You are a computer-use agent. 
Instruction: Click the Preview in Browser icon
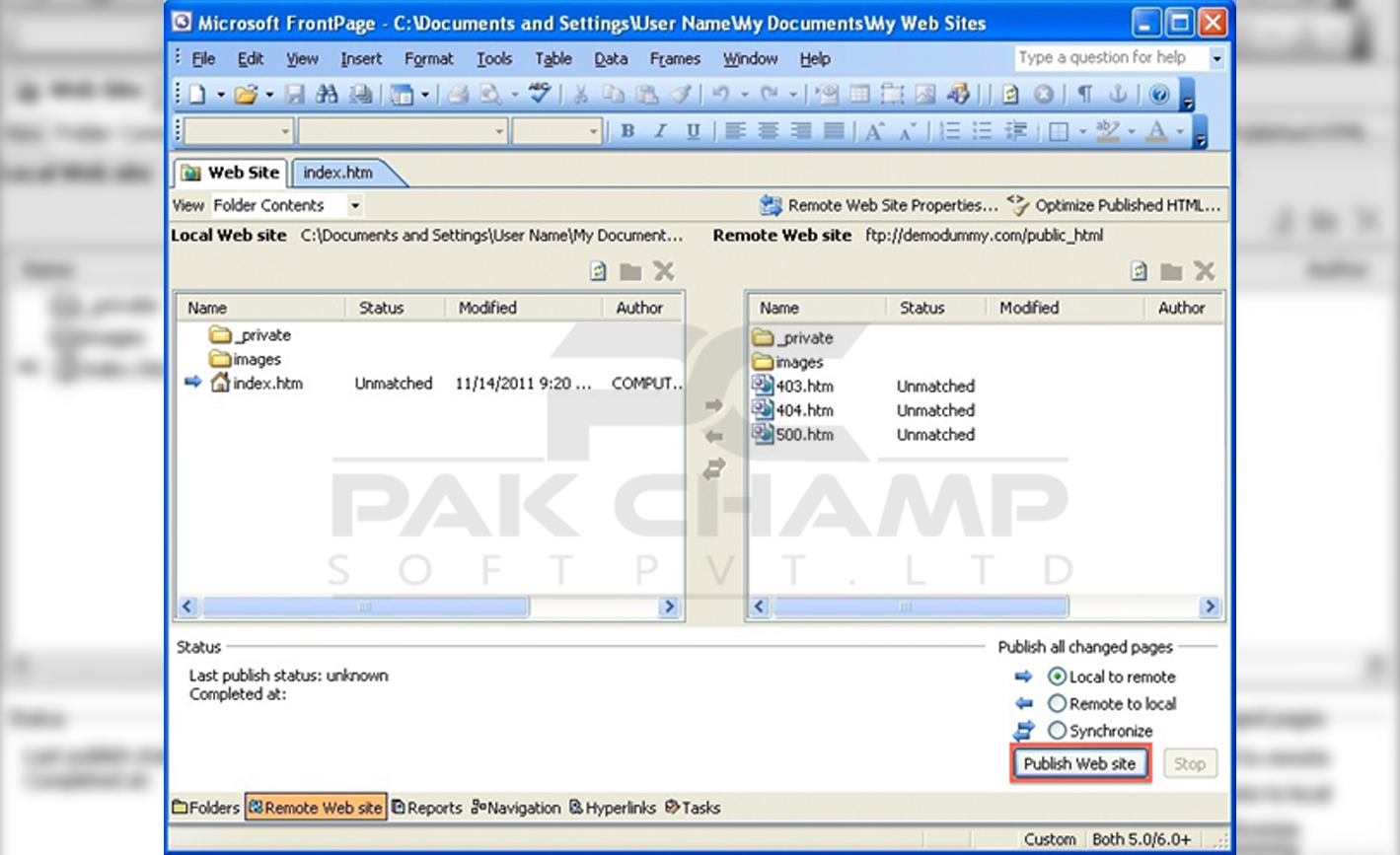(490, 95)
